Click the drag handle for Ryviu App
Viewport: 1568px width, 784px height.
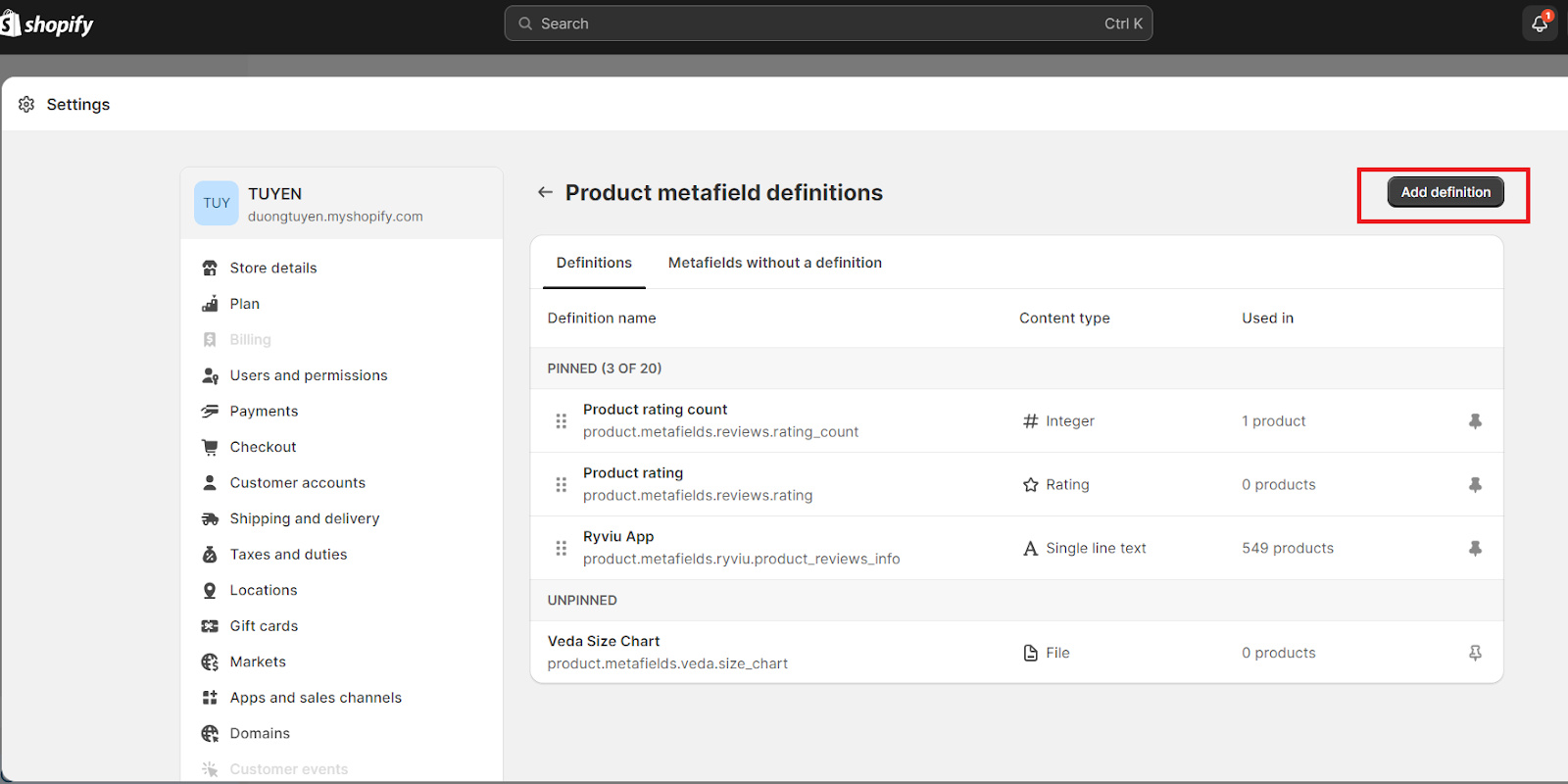click(x=562, y=549)
